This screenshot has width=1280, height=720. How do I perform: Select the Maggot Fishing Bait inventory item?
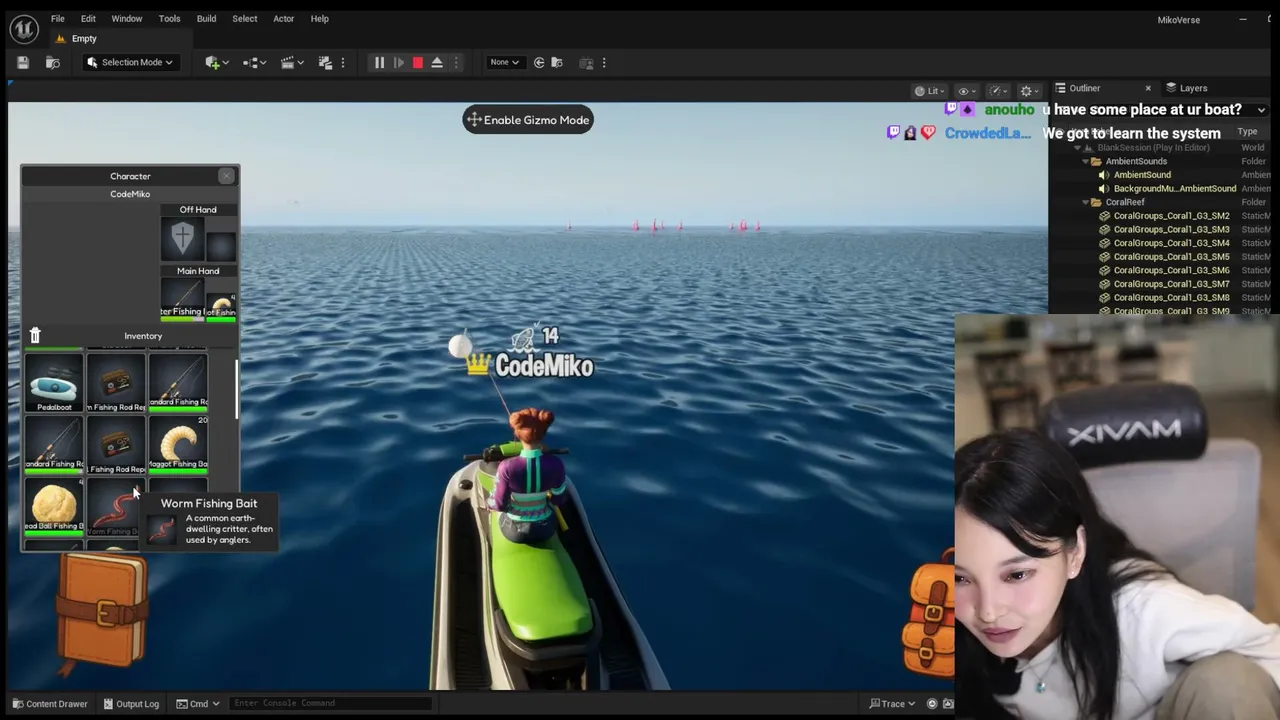pos(178,445)
